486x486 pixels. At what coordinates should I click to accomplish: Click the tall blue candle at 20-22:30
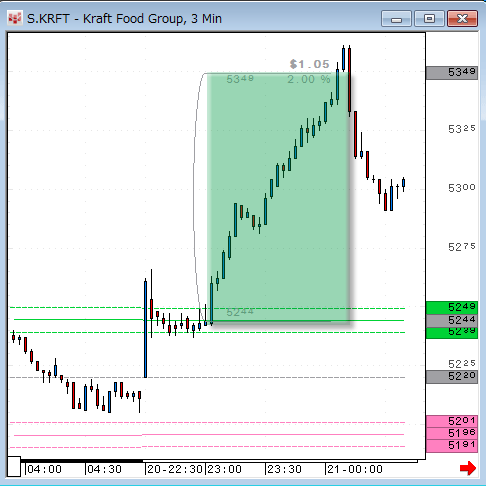145,329
